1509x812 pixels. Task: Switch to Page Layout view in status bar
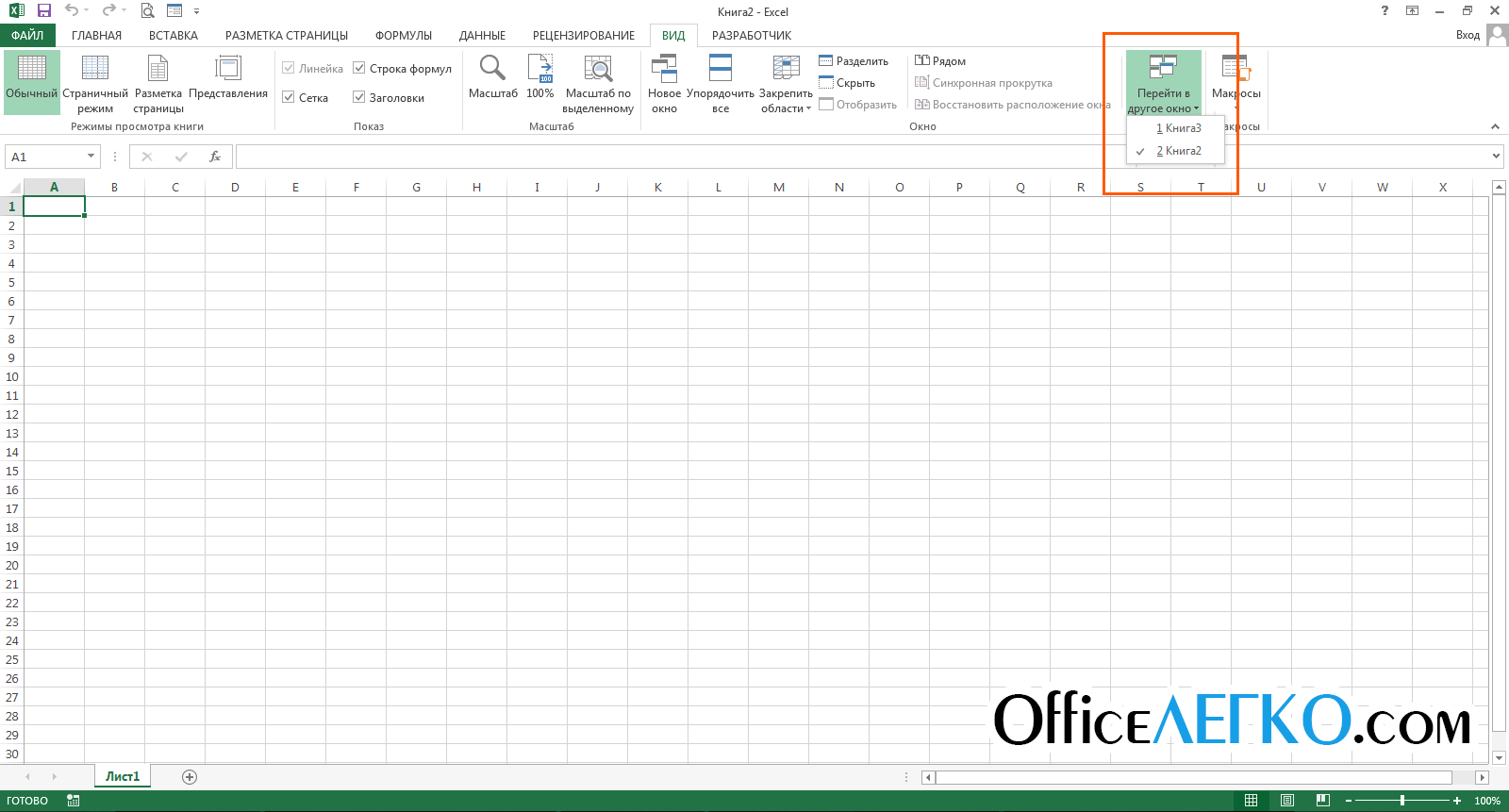point(1286,801)
